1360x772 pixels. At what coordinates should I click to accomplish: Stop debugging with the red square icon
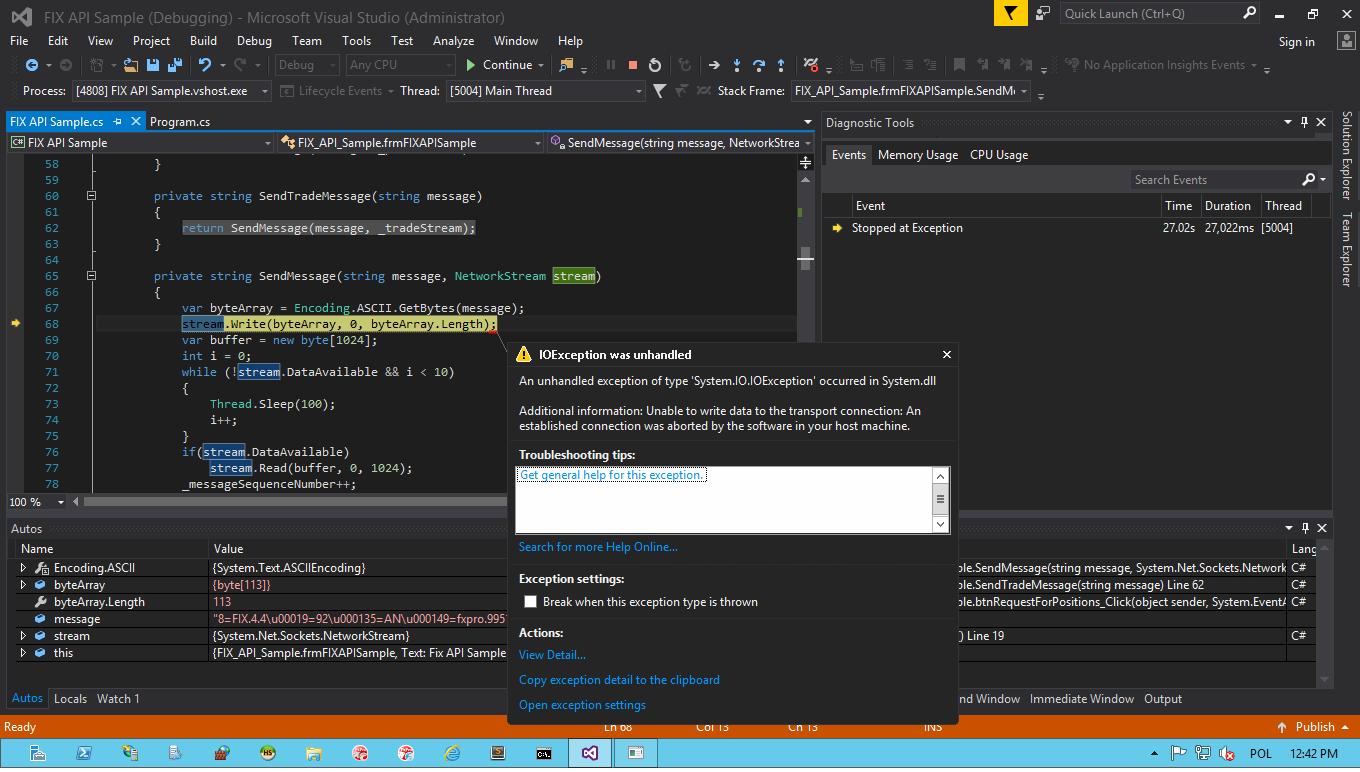(632, 65)
